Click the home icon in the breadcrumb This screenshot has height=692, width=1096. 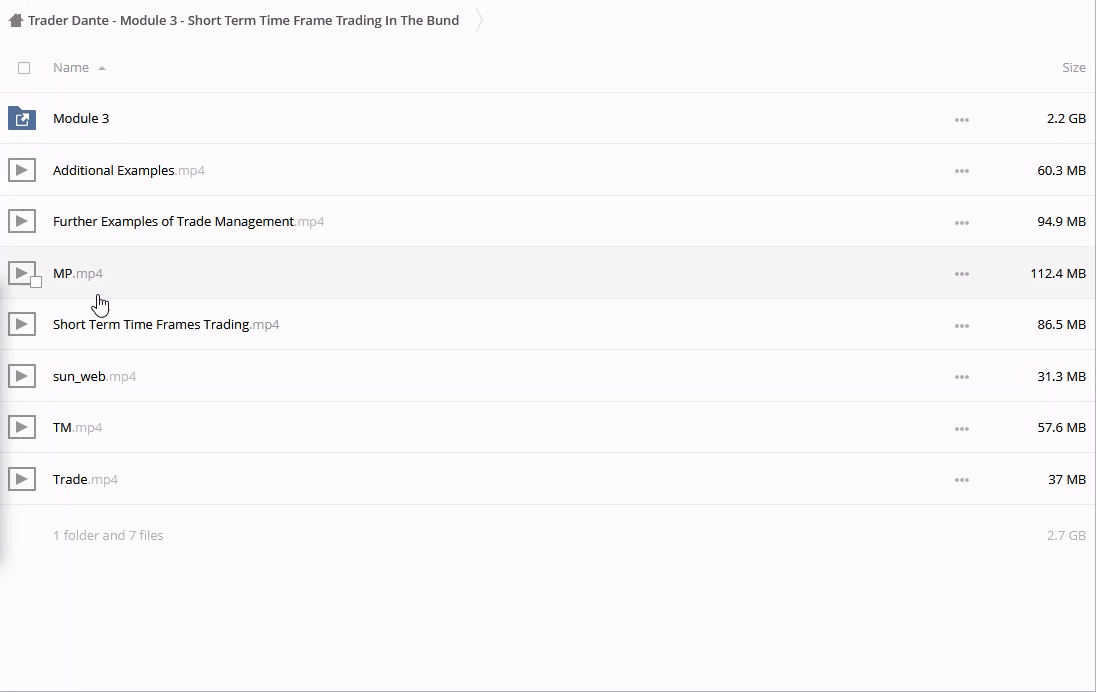click(15, 20)
